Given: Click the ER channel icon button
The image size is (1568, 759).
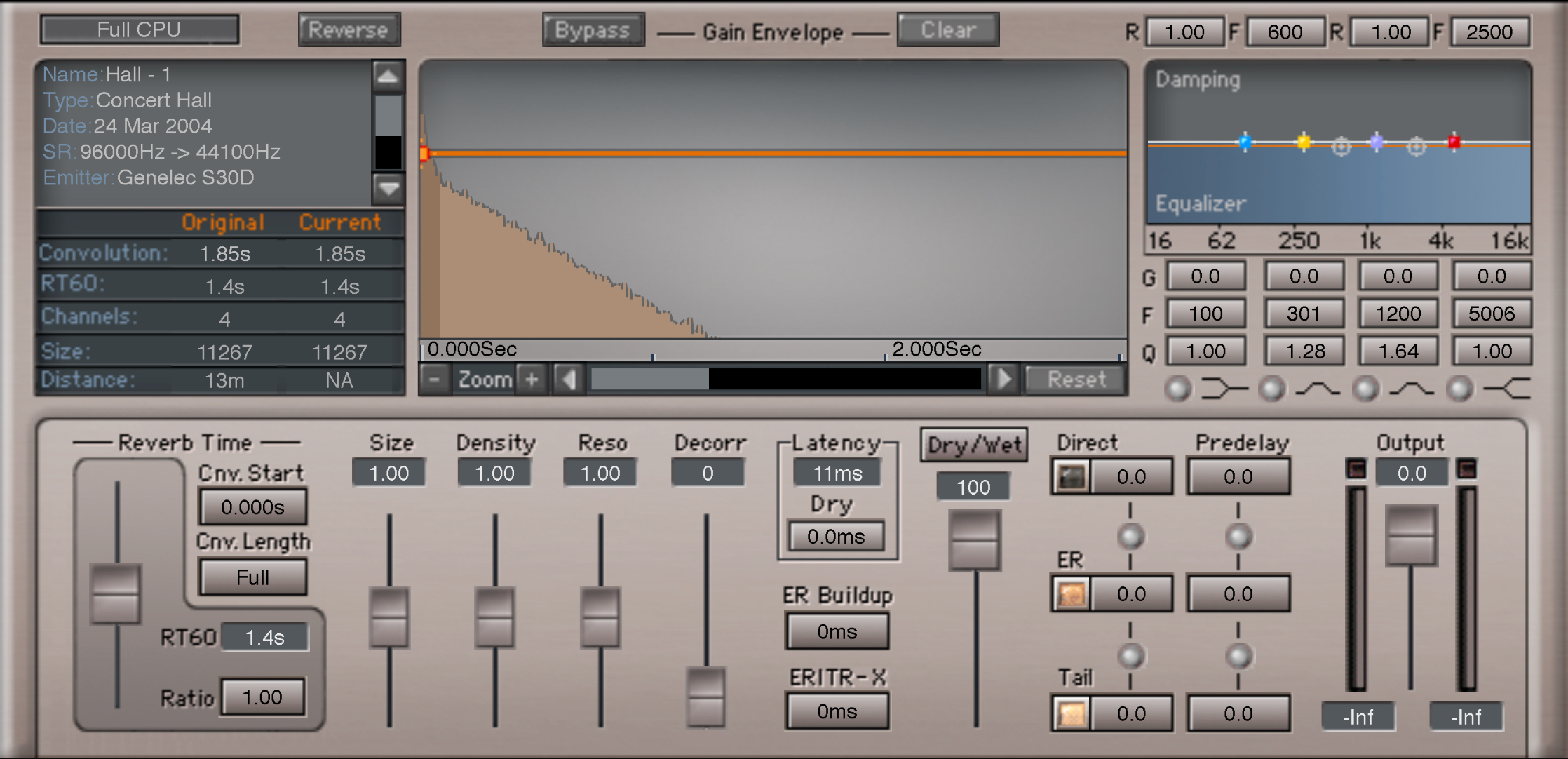Looking at the screenshot, I should coord(1071,594).
